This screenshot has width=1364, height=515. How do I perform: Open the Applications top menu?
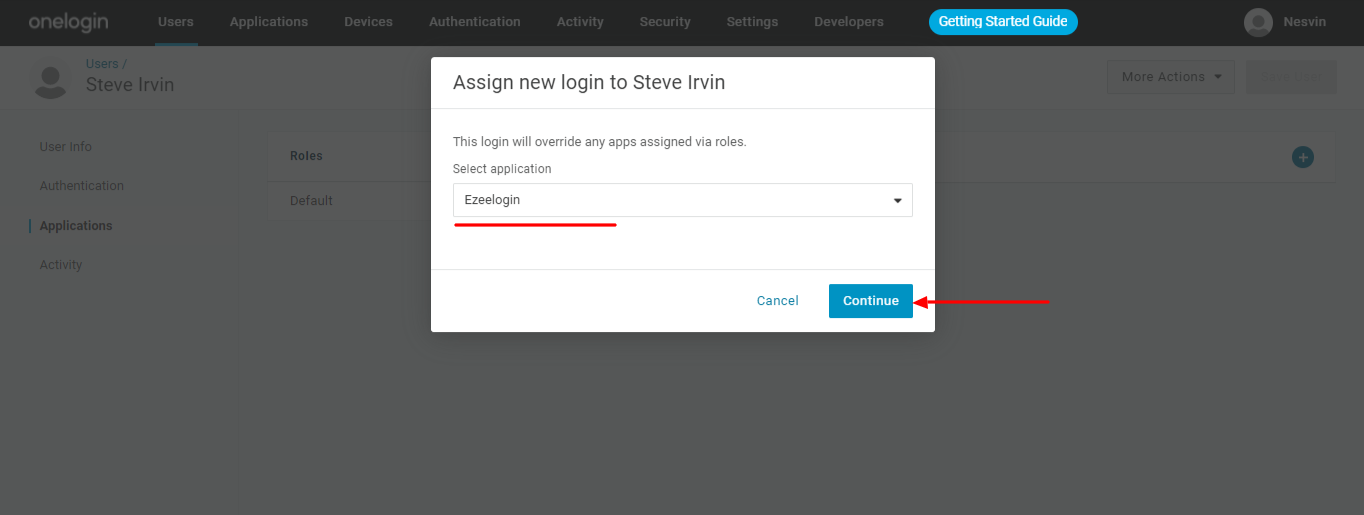pos(269,22)
